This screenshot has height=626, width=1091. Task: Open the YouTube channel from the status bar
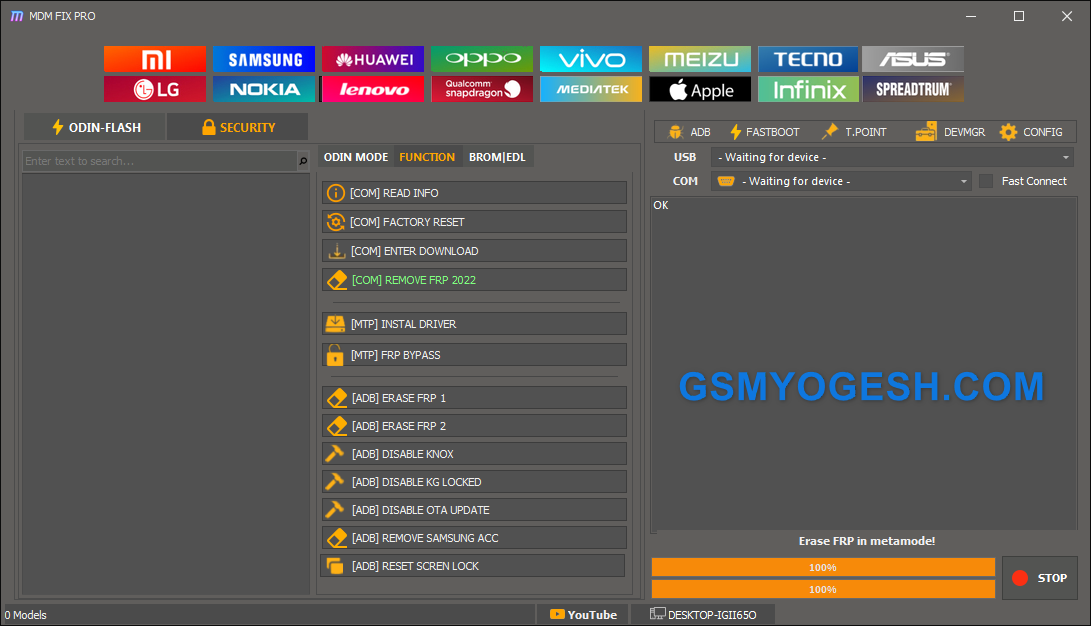(x=582, y=614)
